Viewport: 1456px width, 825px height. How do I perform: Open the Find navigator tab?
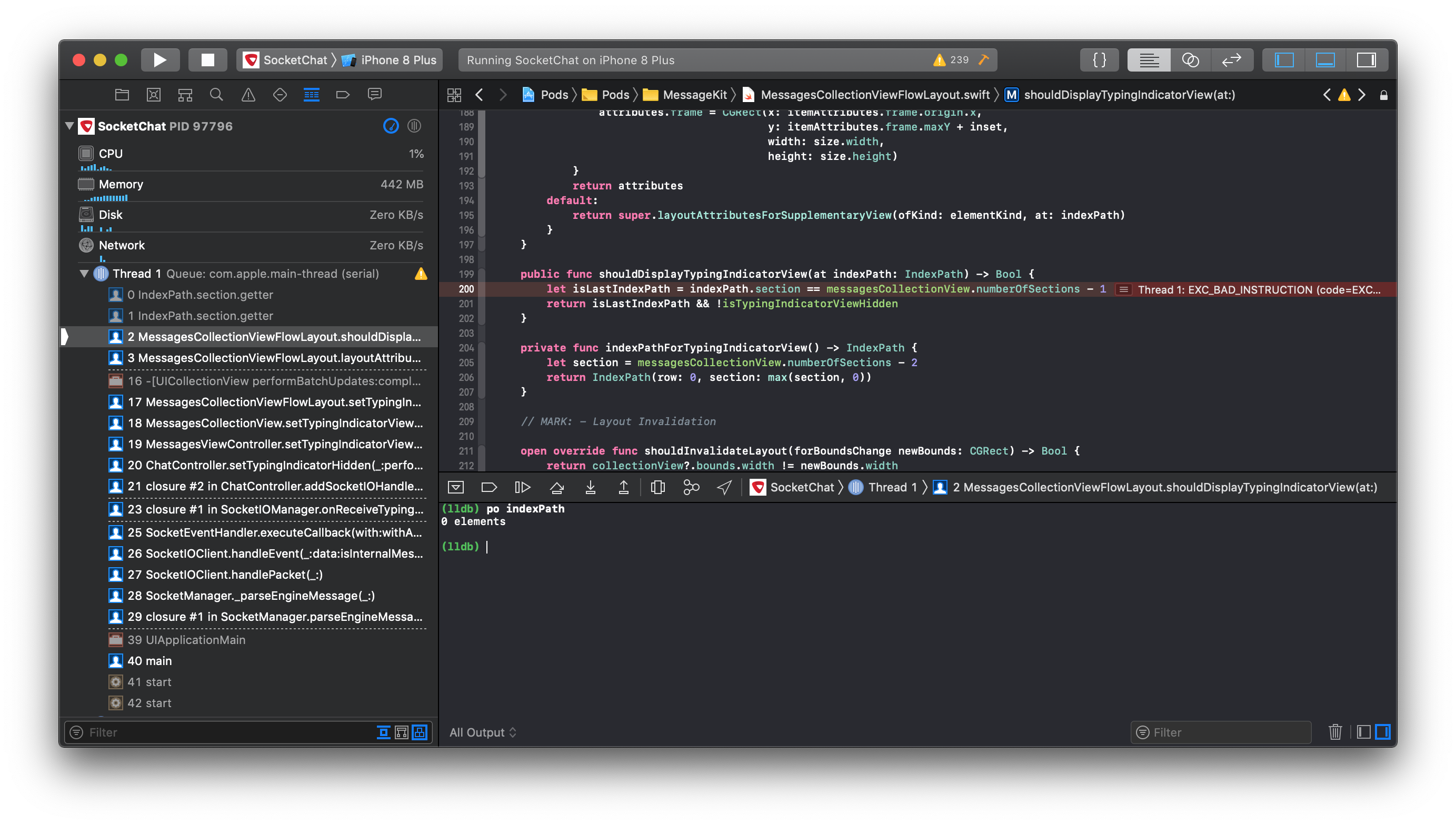(x=216, y=95)
